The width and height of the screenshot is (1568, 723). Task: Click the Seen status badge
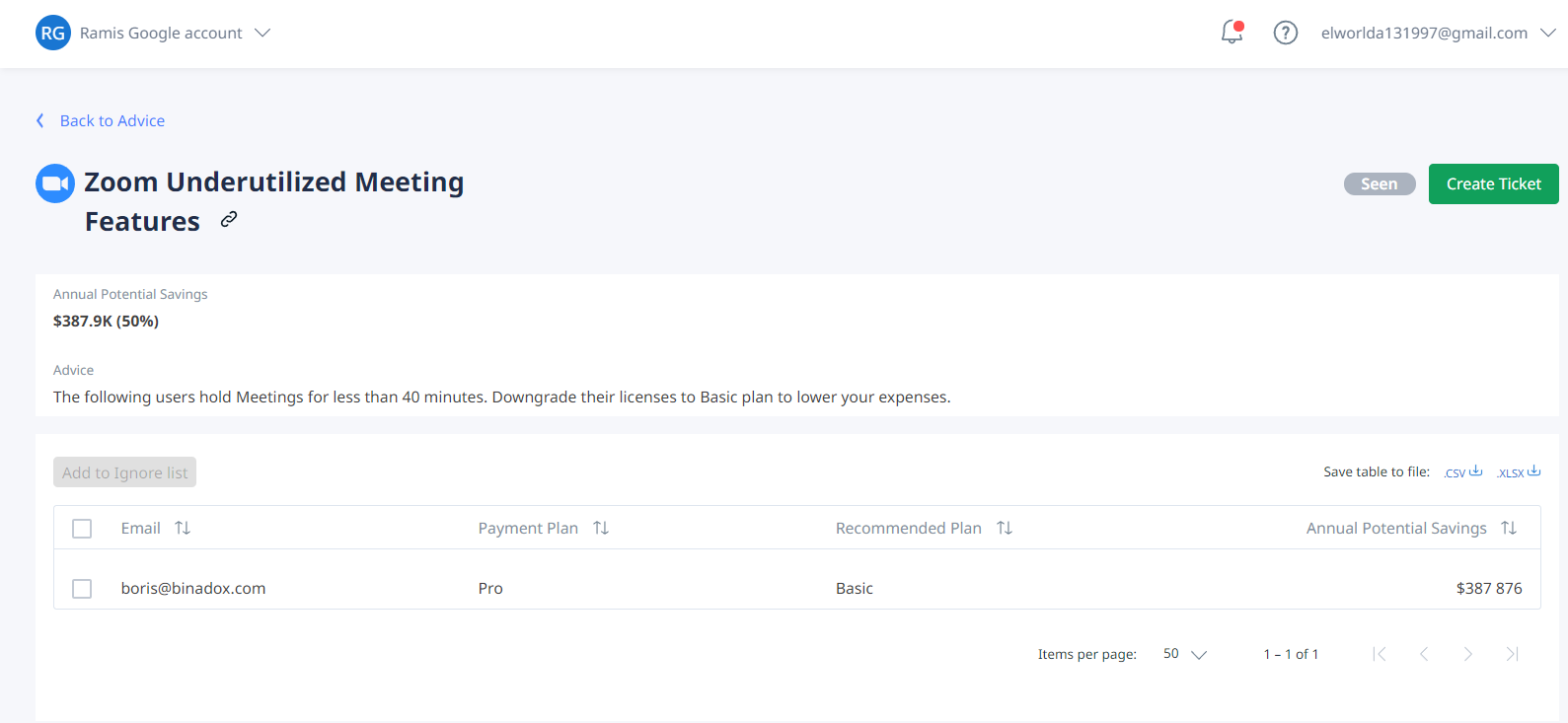tap(1379, 183)
